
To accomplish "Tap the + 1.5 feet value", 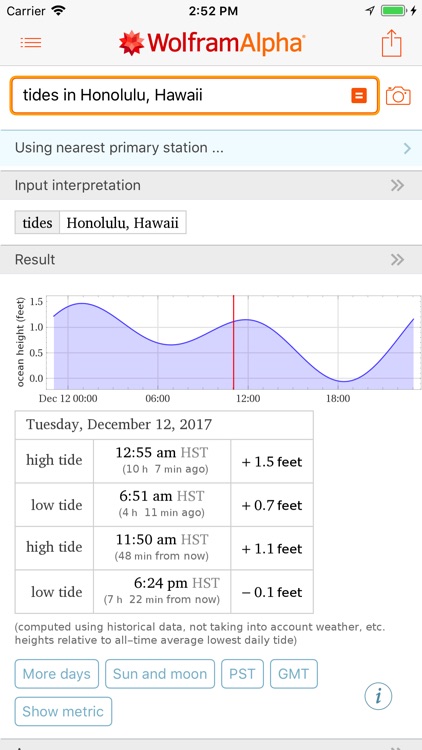I will coord(272,462).
